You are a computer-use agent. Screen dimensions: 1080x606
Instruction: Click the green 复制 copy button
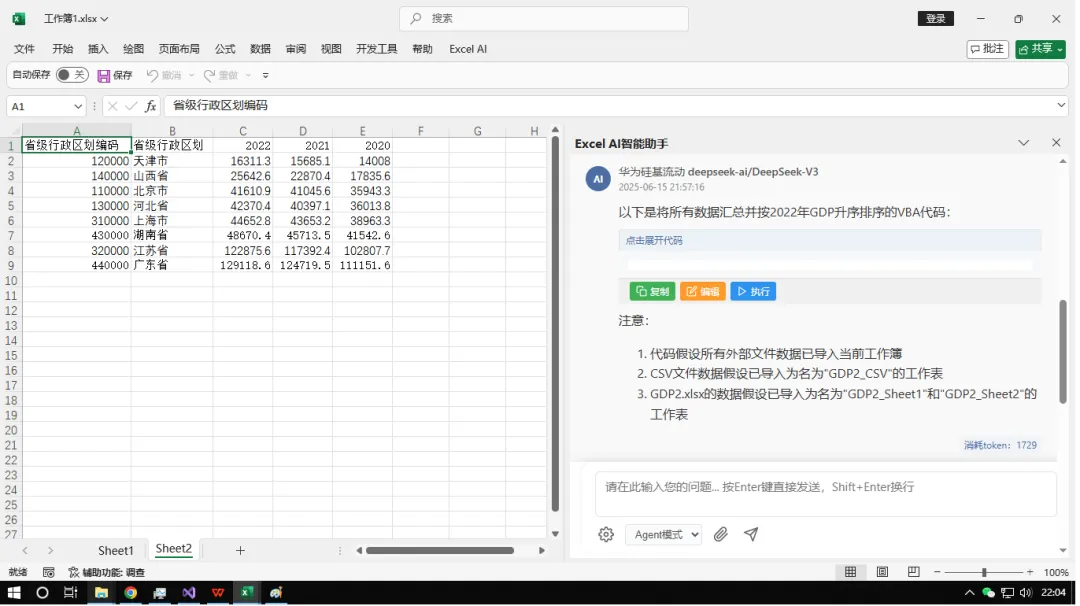(x=652, y=292)
